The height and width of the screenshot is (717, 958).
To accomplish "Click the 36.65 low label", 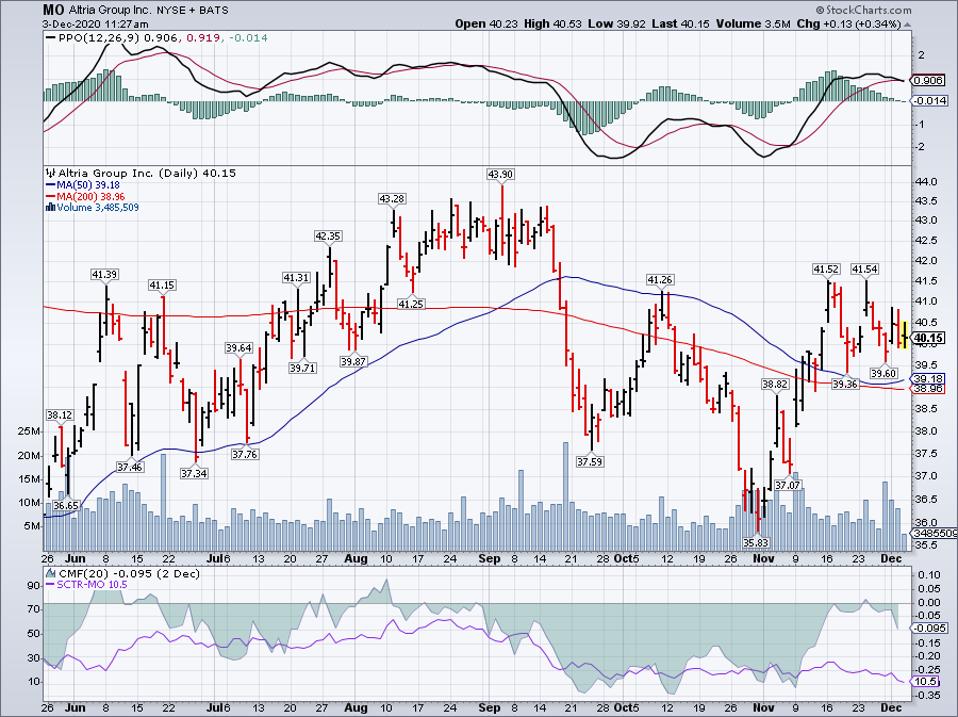I will [x=66, y=505].
